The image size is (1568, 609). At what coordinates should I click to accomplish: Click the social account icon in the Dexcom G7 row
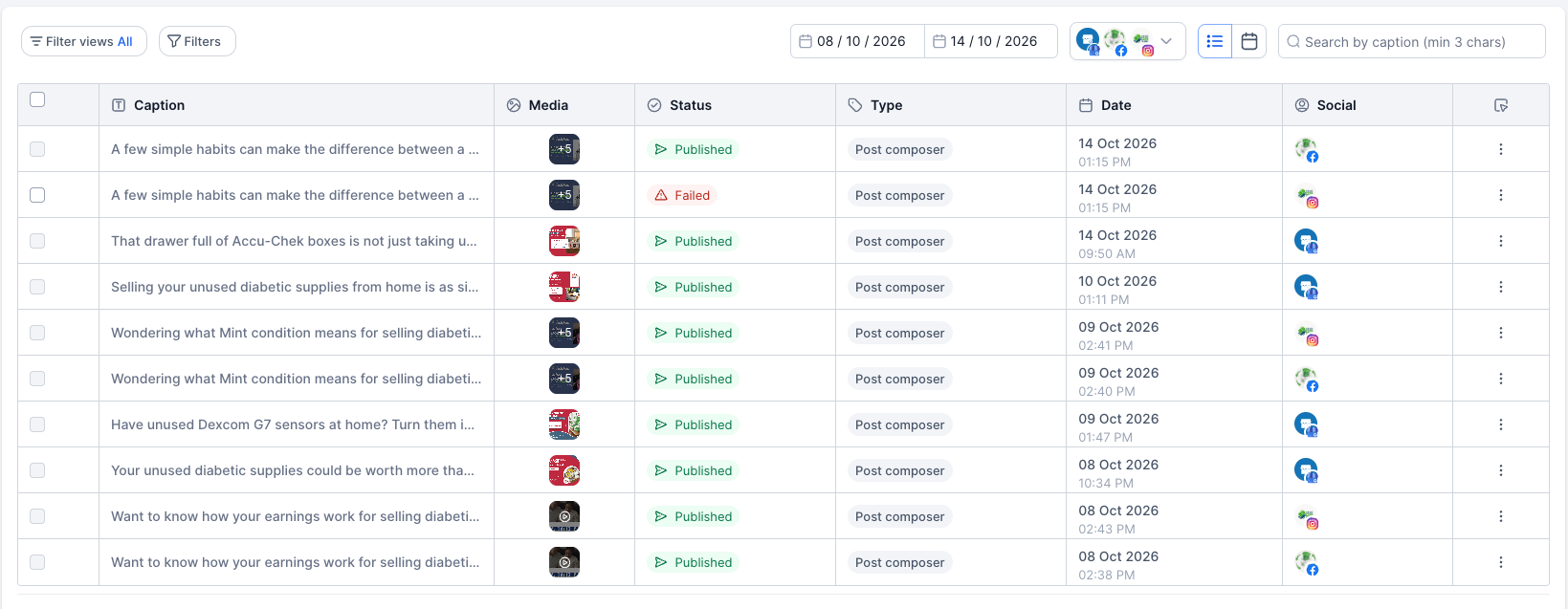pos(1307,425)
